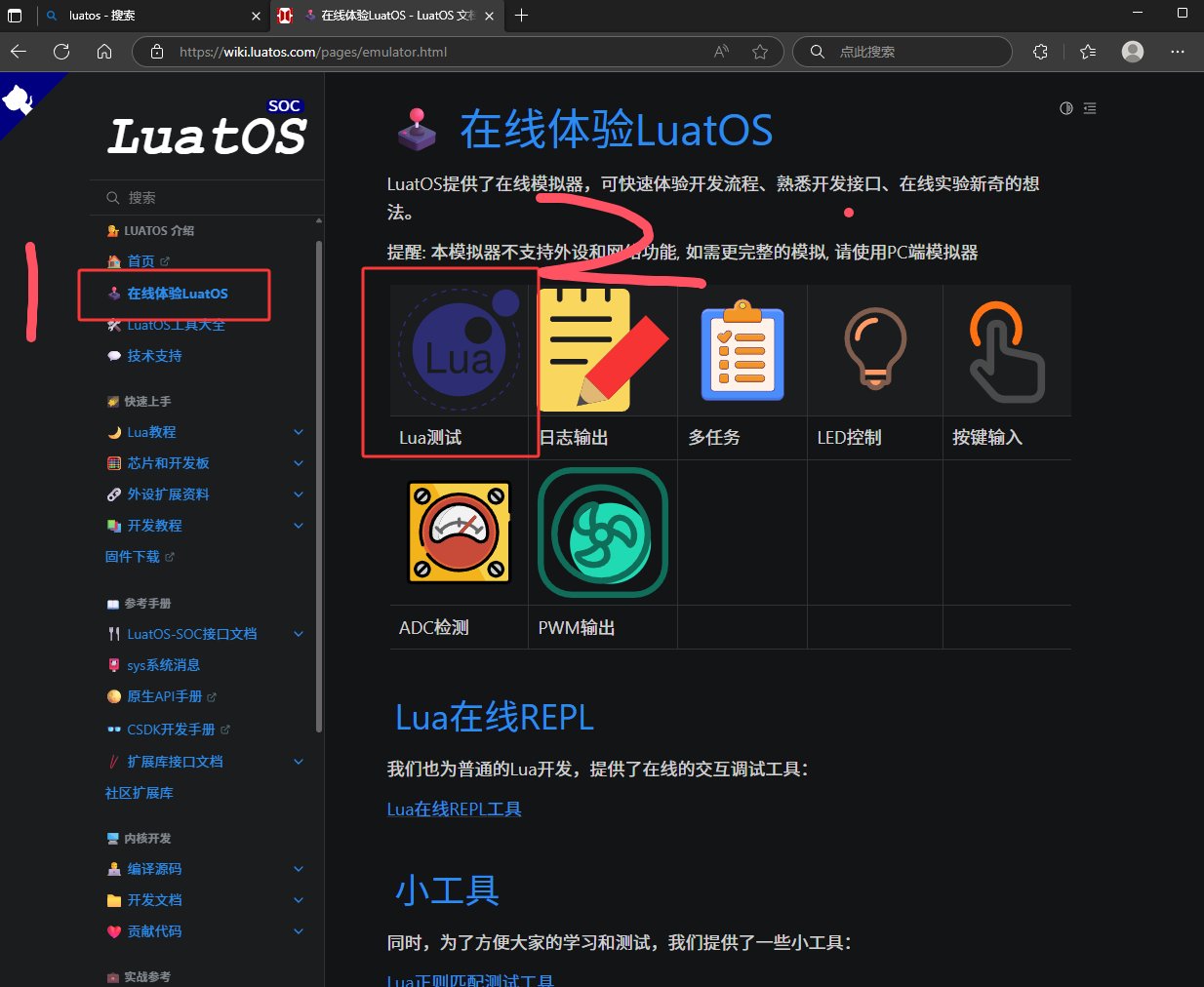The image size is (1204, 987).
Task: Open browser extensions puzzle icon
Action: pos(1040,52)
